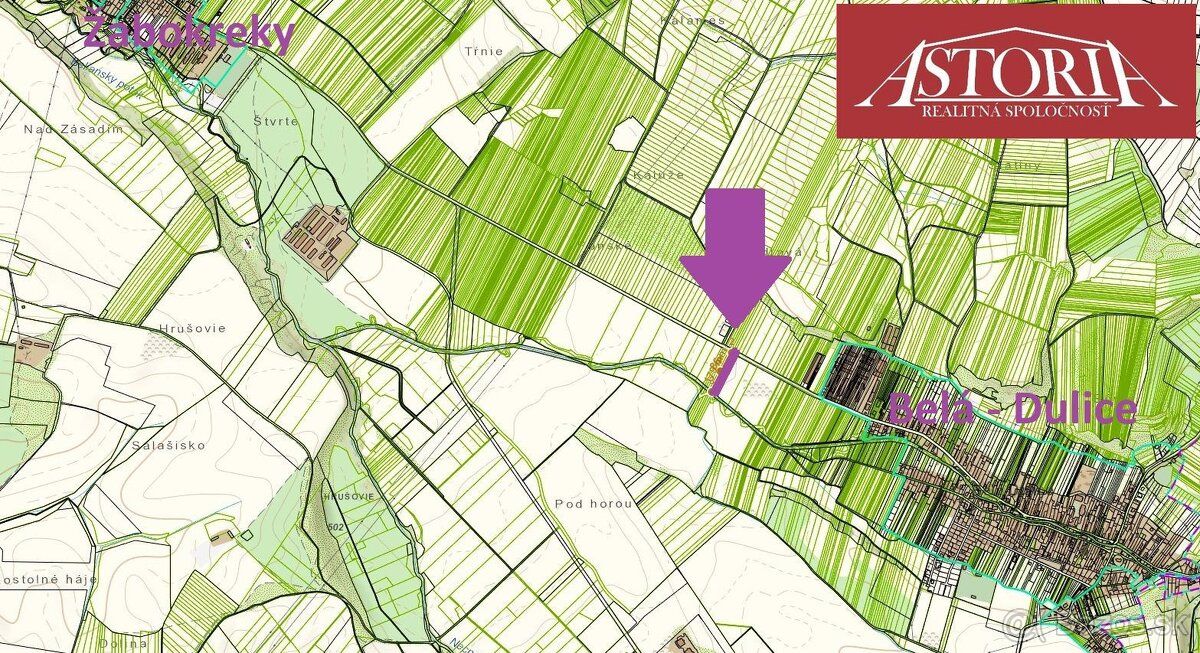Click the Astoria realitná spoločnosť logo
1200x653 pixels.
[1018, 70]
